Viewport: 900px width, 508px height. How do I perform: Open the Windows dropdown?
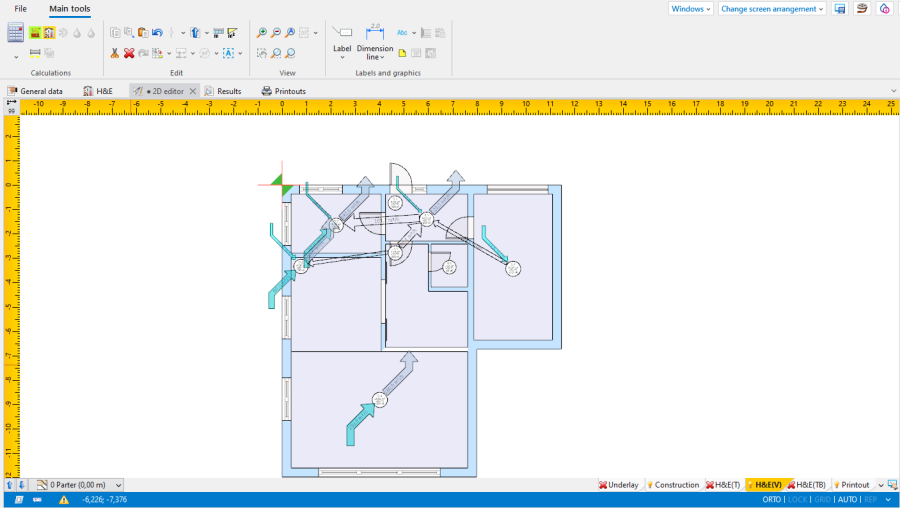[691, 8]
